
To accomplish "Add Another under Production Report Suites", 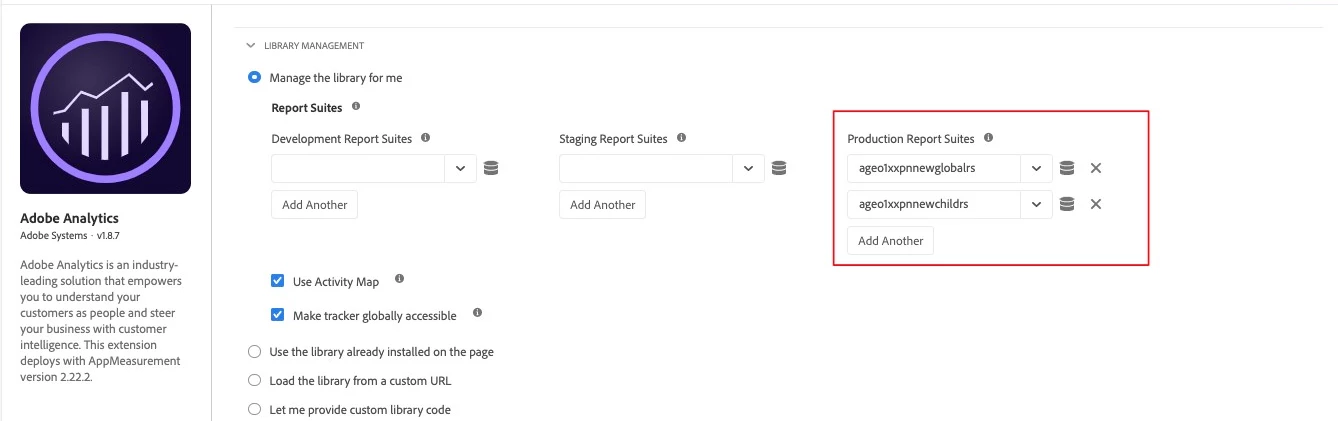I will point(891,241).
